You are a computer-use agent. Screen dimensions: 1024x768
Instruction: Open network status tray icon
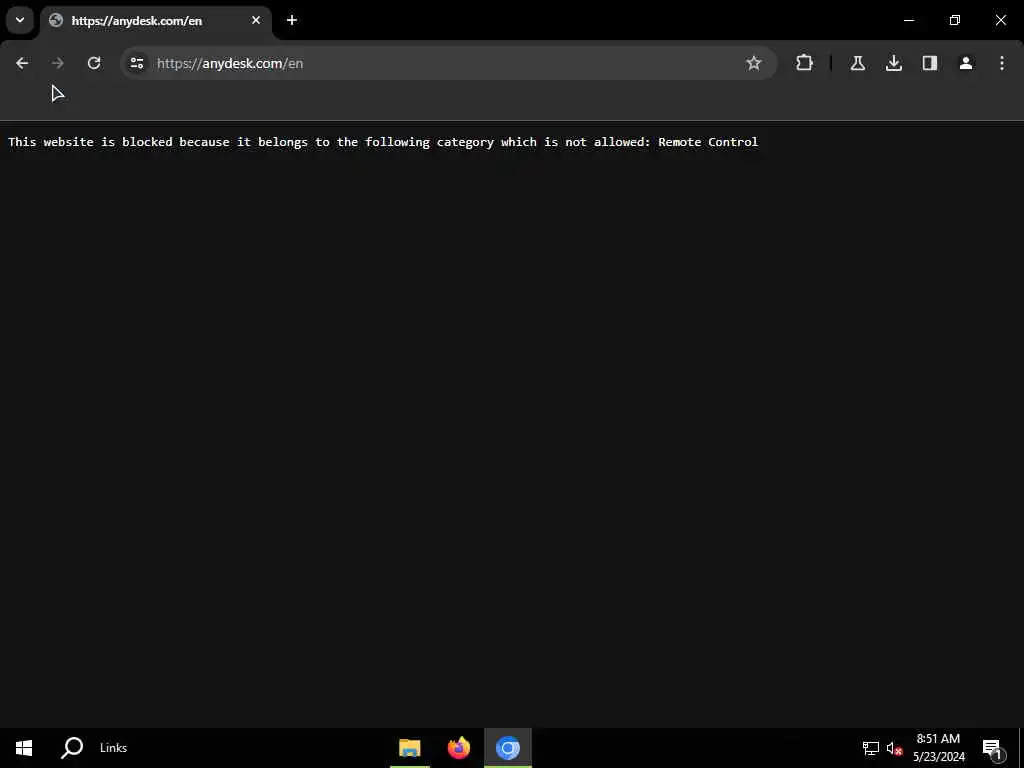(x=871, y=748)
